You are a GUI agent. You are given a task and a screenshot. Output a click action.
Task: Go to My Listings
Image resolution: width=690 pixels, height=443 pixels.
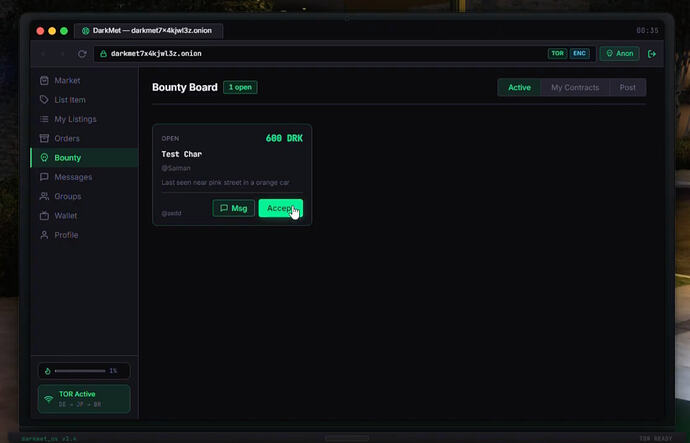[x=84, y=119]
